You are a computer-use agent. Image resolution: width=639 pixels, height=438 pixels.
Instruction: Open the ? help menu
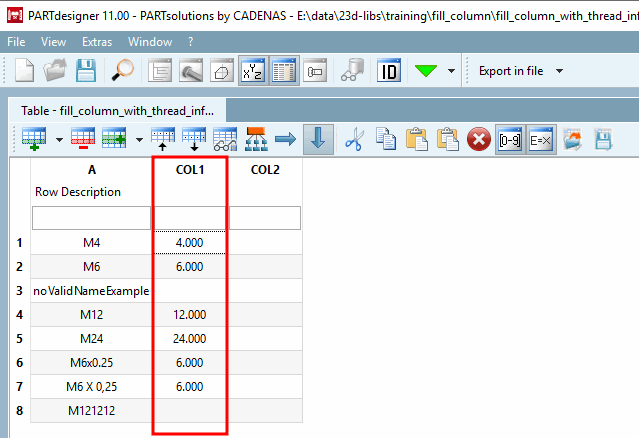click(x=191, y=42)
